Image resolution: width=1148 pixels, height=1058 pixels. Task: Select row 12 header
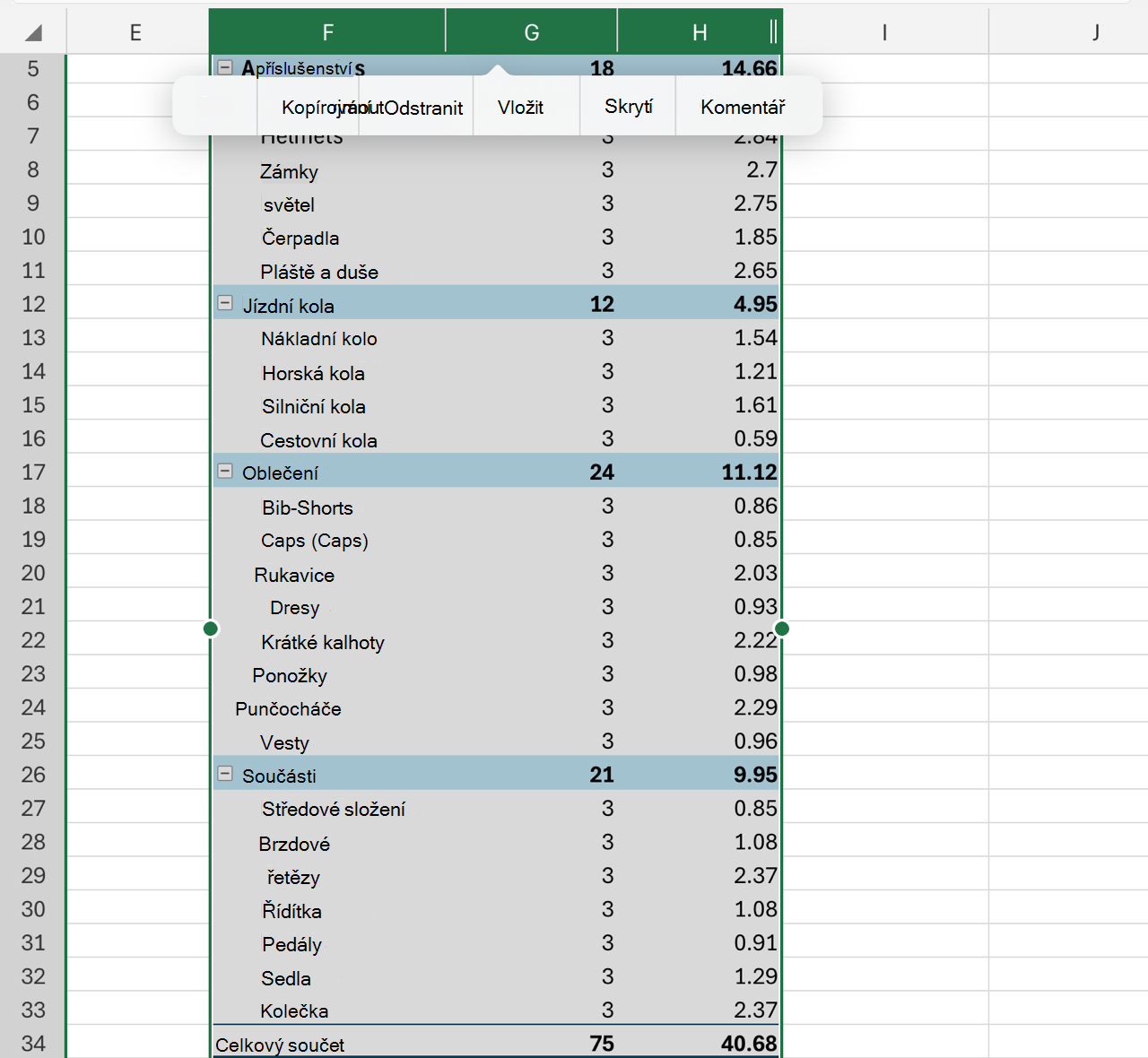(x=33, y=304)
